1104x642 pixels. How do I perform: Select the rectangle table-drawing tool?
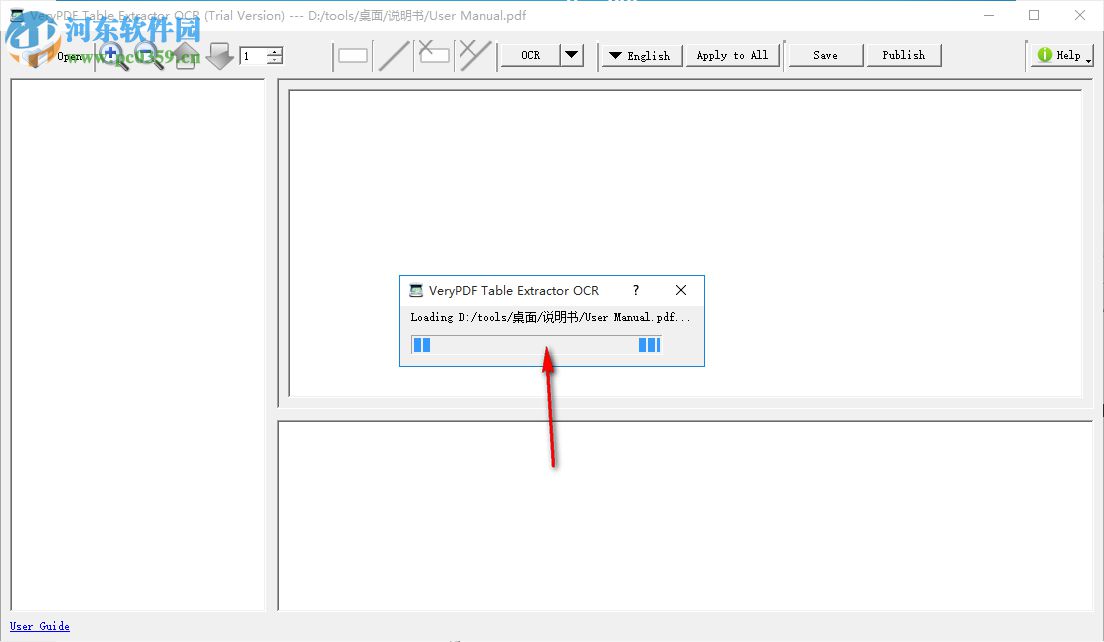(x=352, y=56)
